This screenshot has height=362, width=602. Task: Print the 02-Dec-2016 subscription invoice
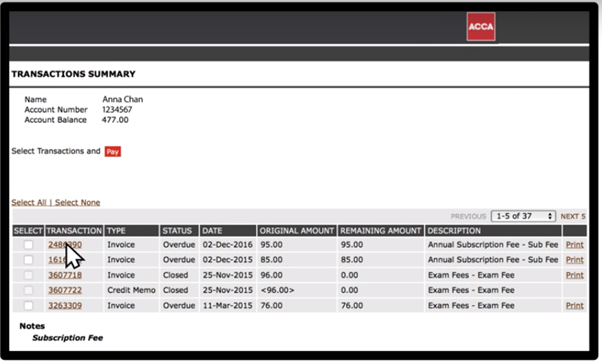click(x=575, y=245)
